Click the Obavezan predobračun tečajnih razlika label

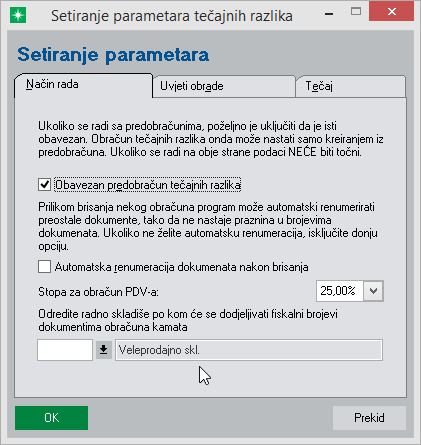tap(148, 185)
